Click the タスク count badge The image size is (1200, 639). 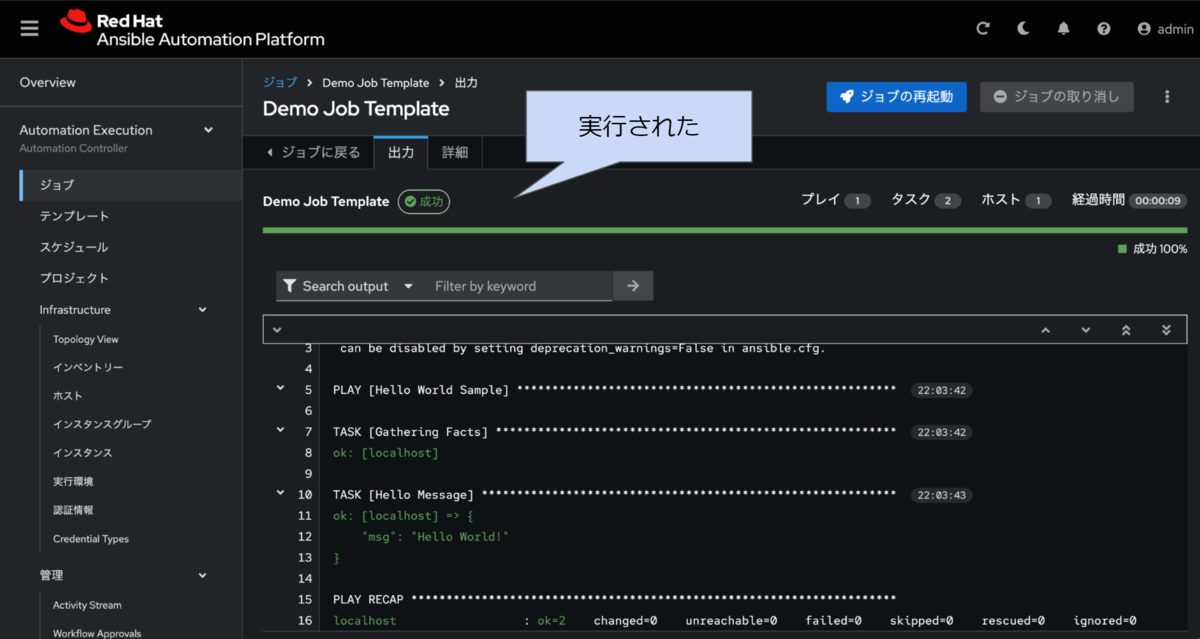coord(947,201)
